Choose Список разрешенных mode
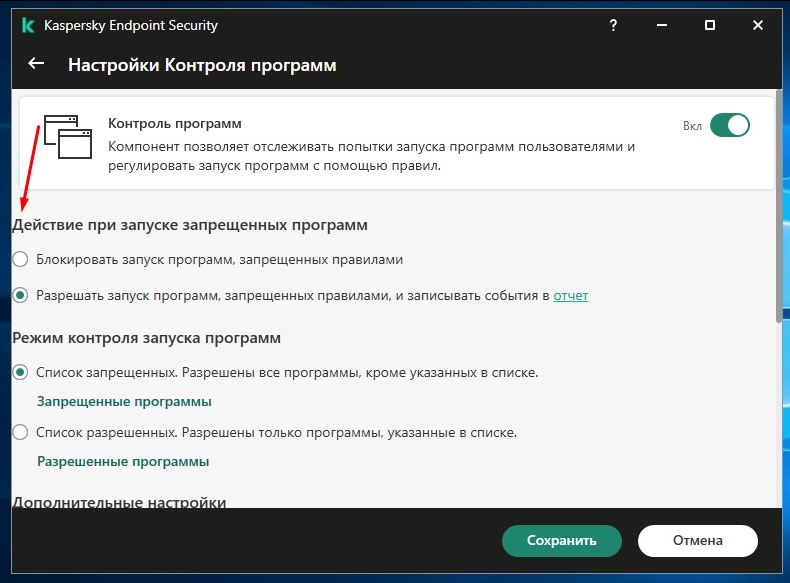The image size is (790, 583). pos(20,433)
